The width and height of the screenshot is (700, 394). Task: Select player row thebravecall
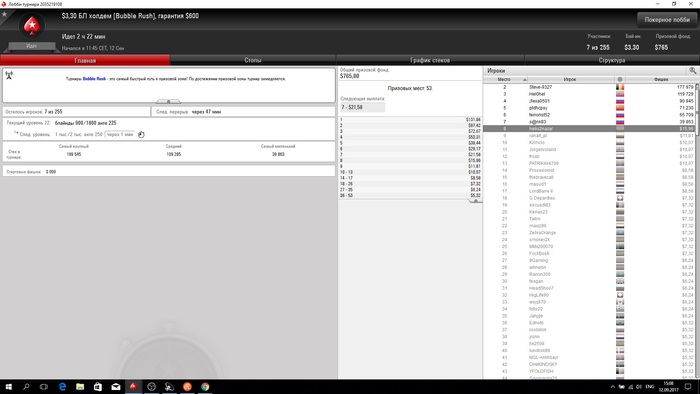coord(589,177)
